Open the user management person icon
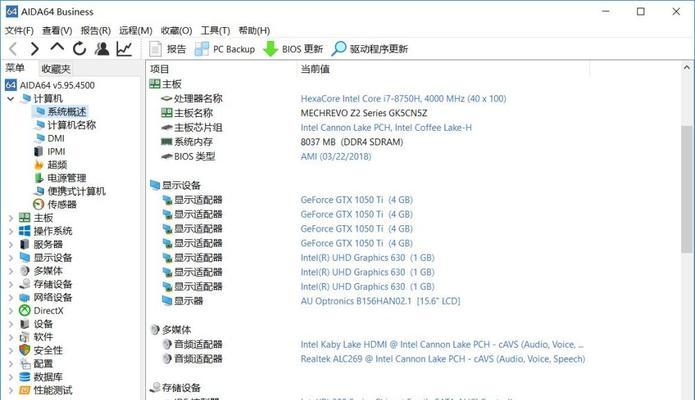The height and width of the screenshot is (400, 695). [102, 48]
